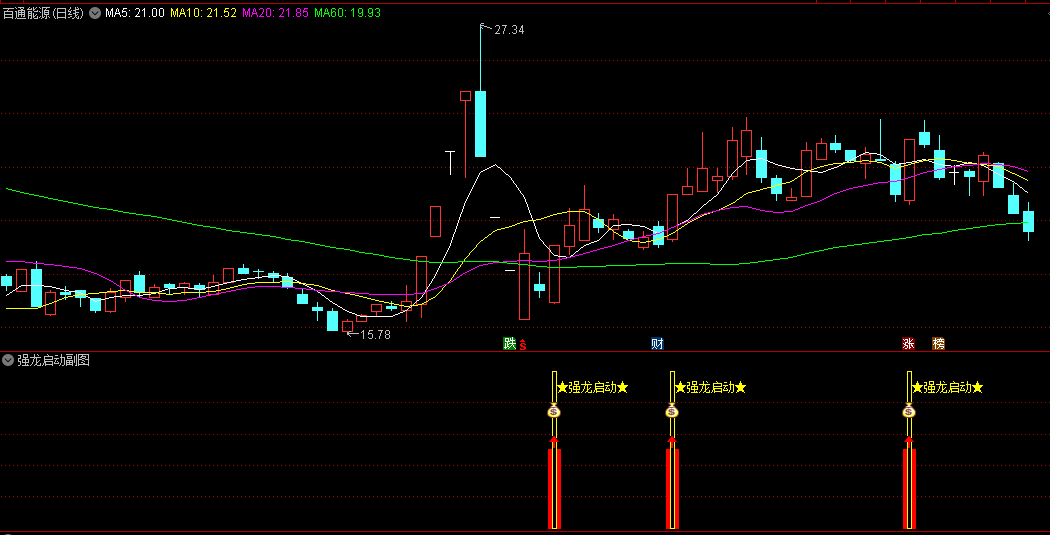
Task: Select the tall cyan candle below 27.34
Action: pyautogui.click(x=480, y=123)
